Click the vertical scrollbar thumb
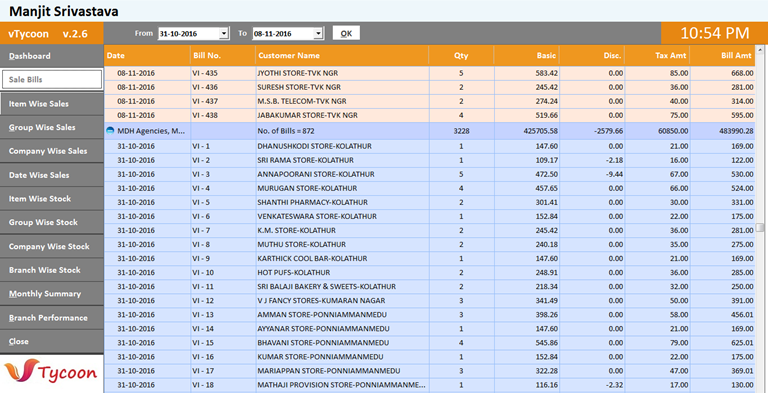The height and width of the screenshot is (393, 768). pyautogui.click(x=760, y=227)
